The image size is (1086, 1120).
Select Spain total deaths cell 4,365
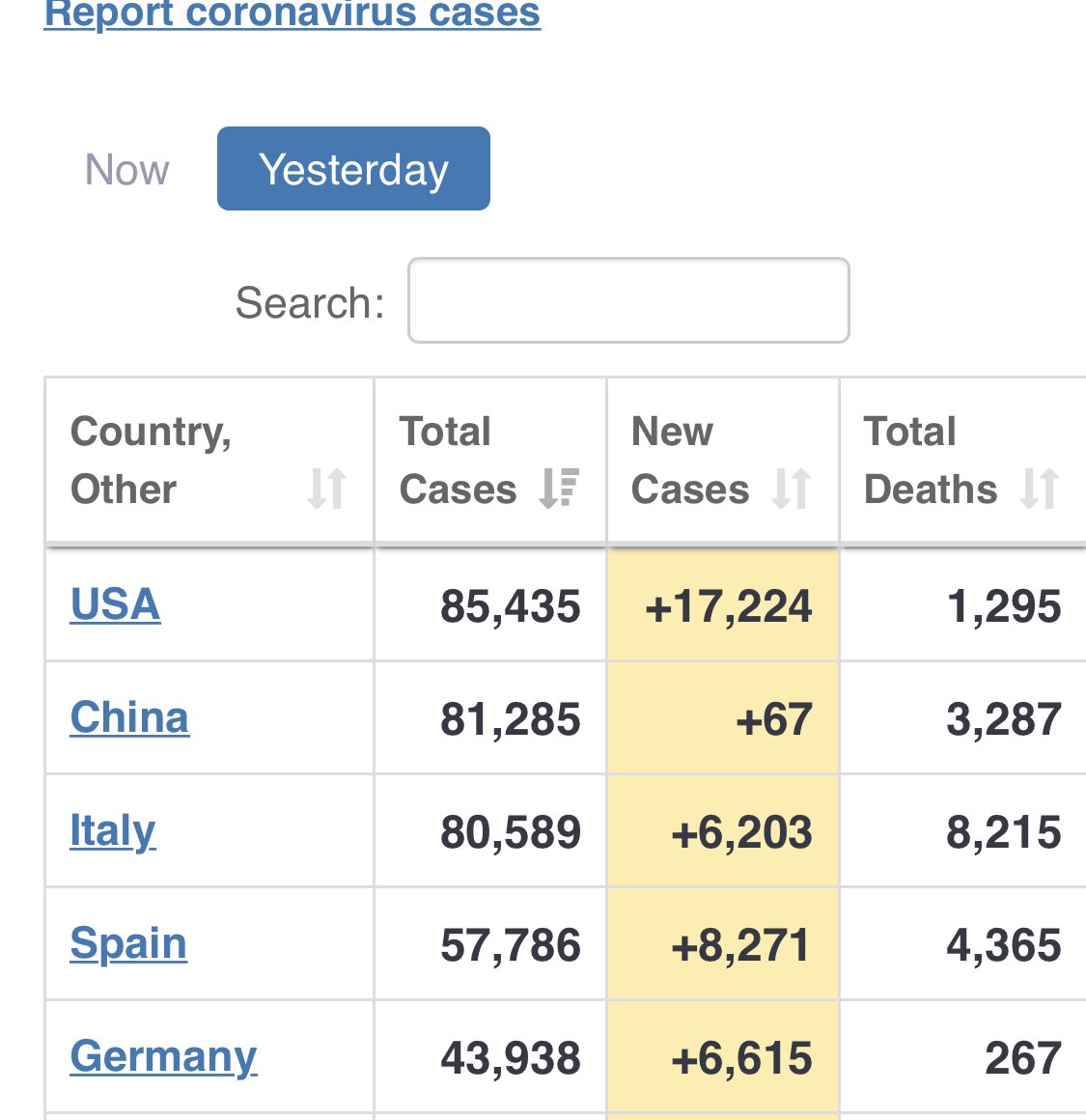[x=962, y=944]
